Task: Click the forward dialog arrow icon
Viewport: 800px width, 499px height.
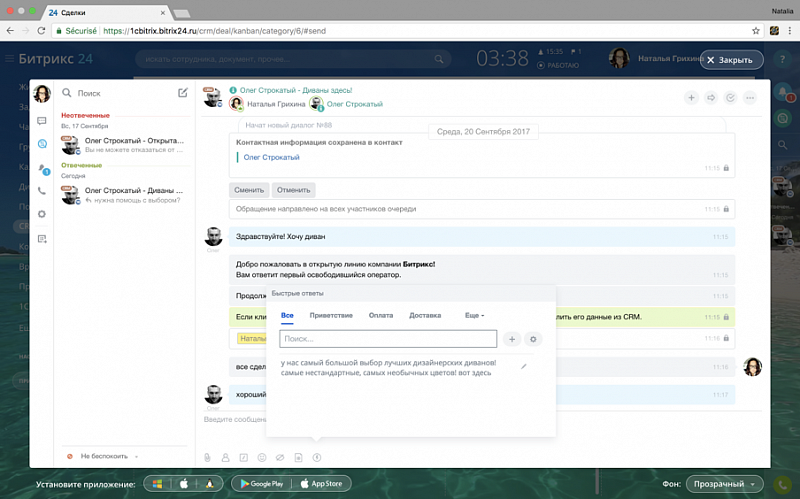Action: [x=711, y=97]
